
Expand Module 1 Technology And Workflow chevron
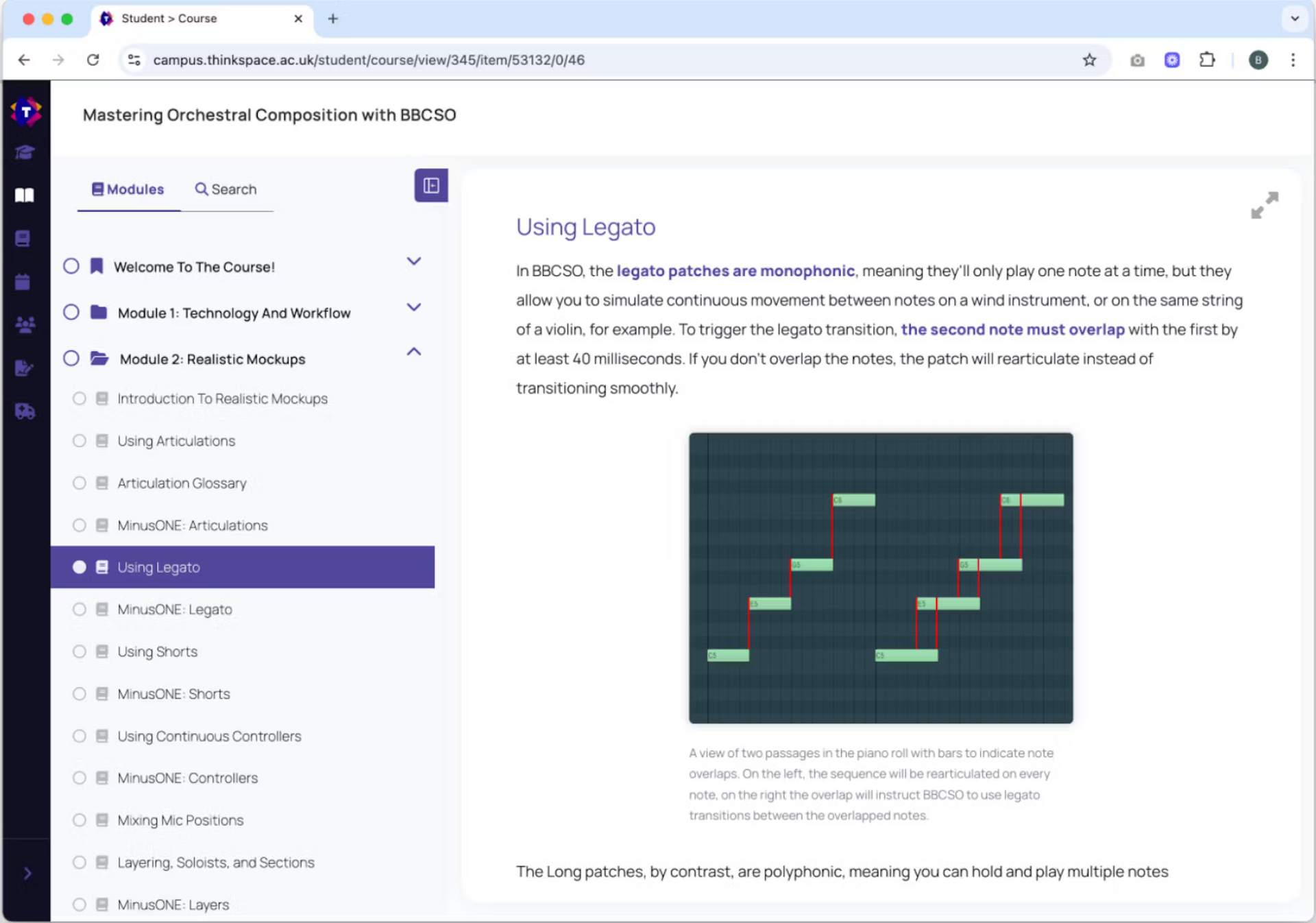point(413,307)
